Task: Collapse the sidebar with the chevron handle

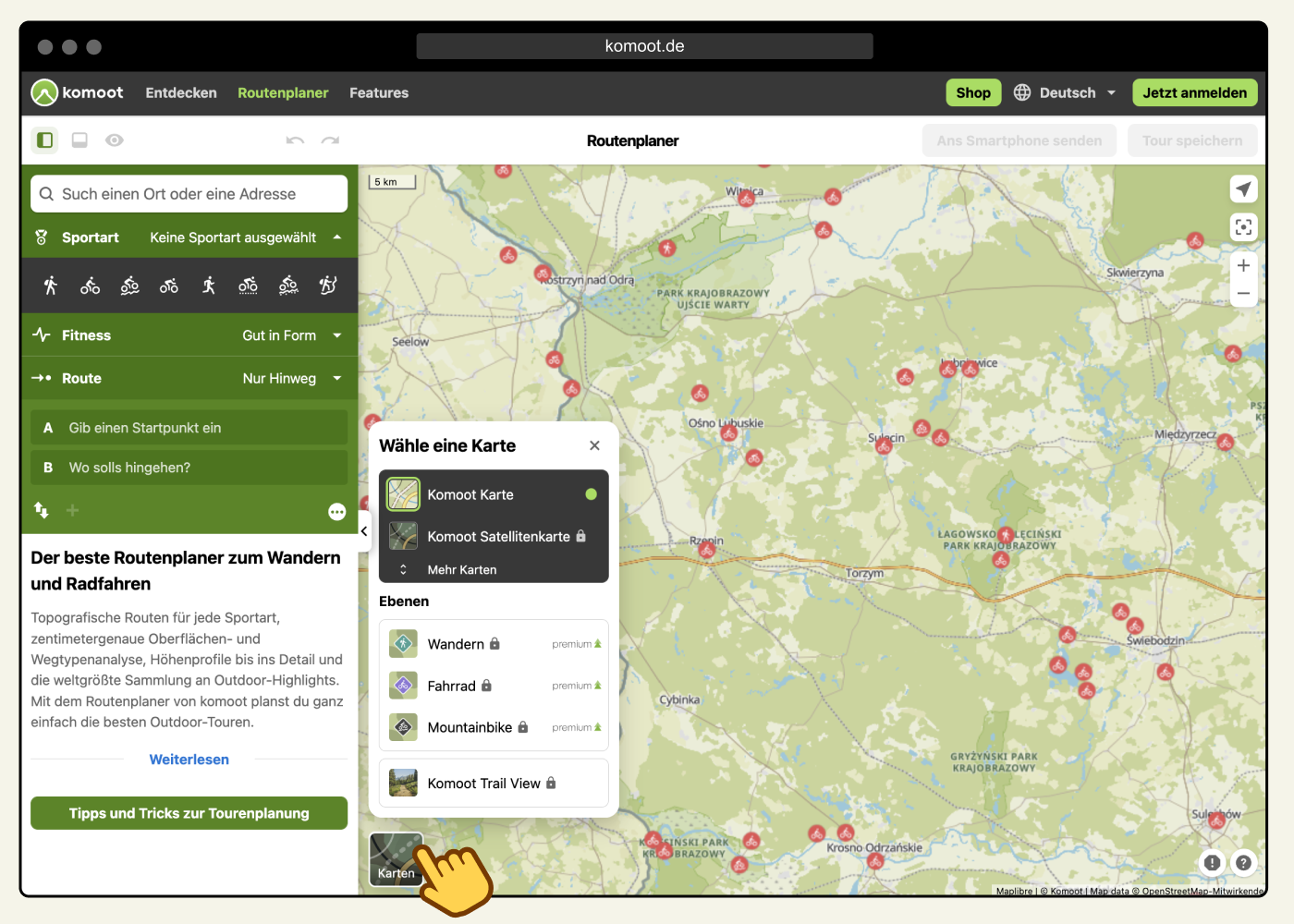Action: (x=364, y=531)
